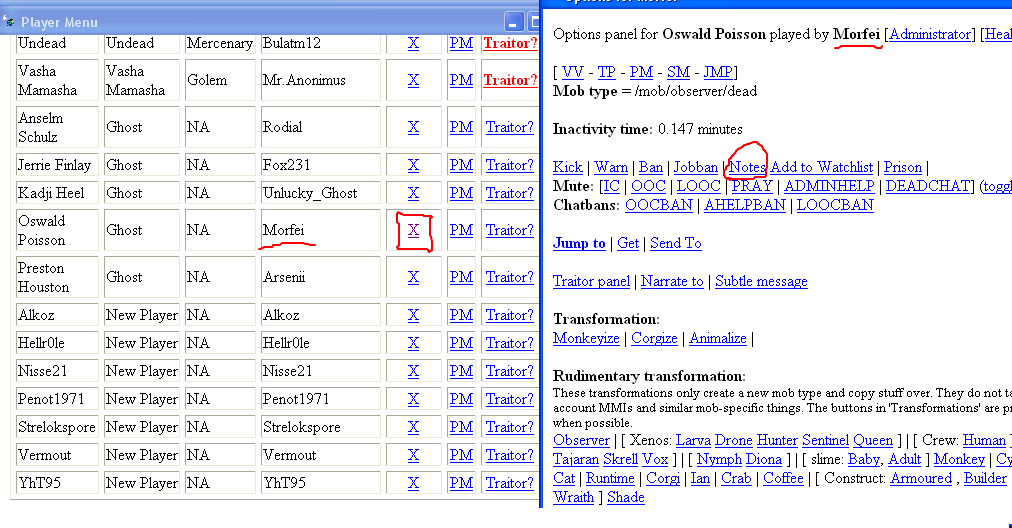
Task: Click the Monkeyize transformation
Action: (586, 338)
